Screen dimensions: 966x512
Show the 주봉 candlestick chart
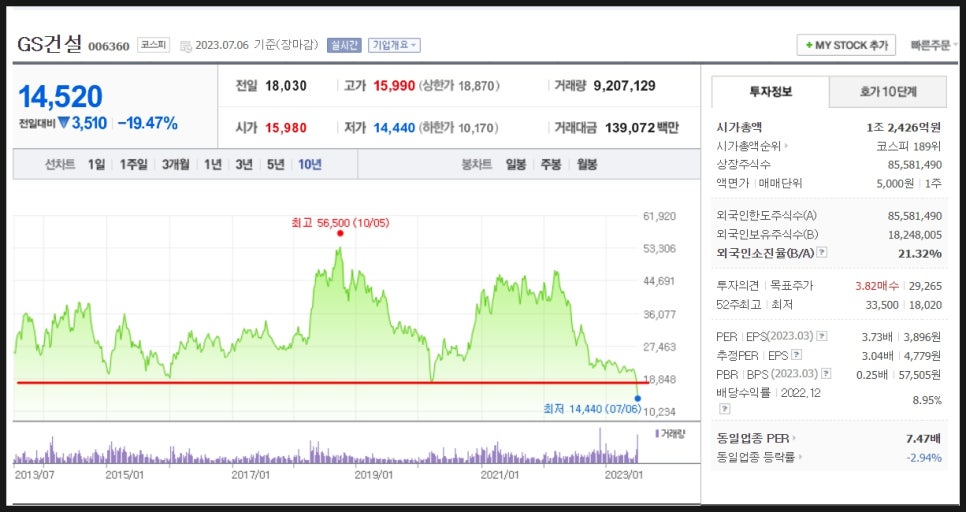551,165
